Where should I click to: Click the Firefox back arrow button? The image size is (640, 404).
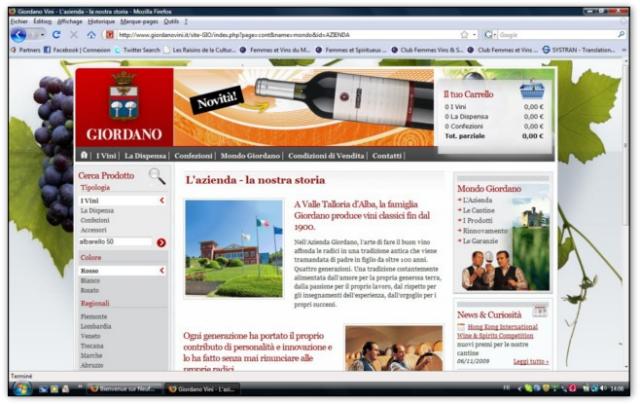18,35
